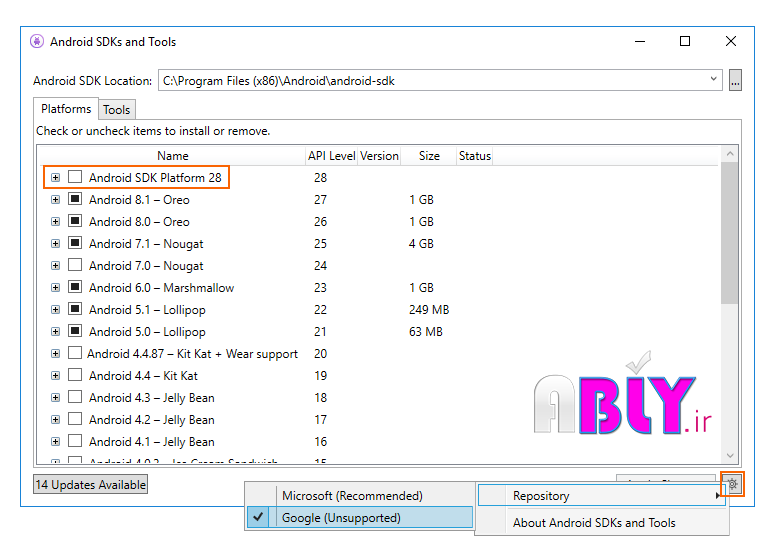Toggle the Android 8.1 – Oreo checkbox

click(x=75, y=199)
